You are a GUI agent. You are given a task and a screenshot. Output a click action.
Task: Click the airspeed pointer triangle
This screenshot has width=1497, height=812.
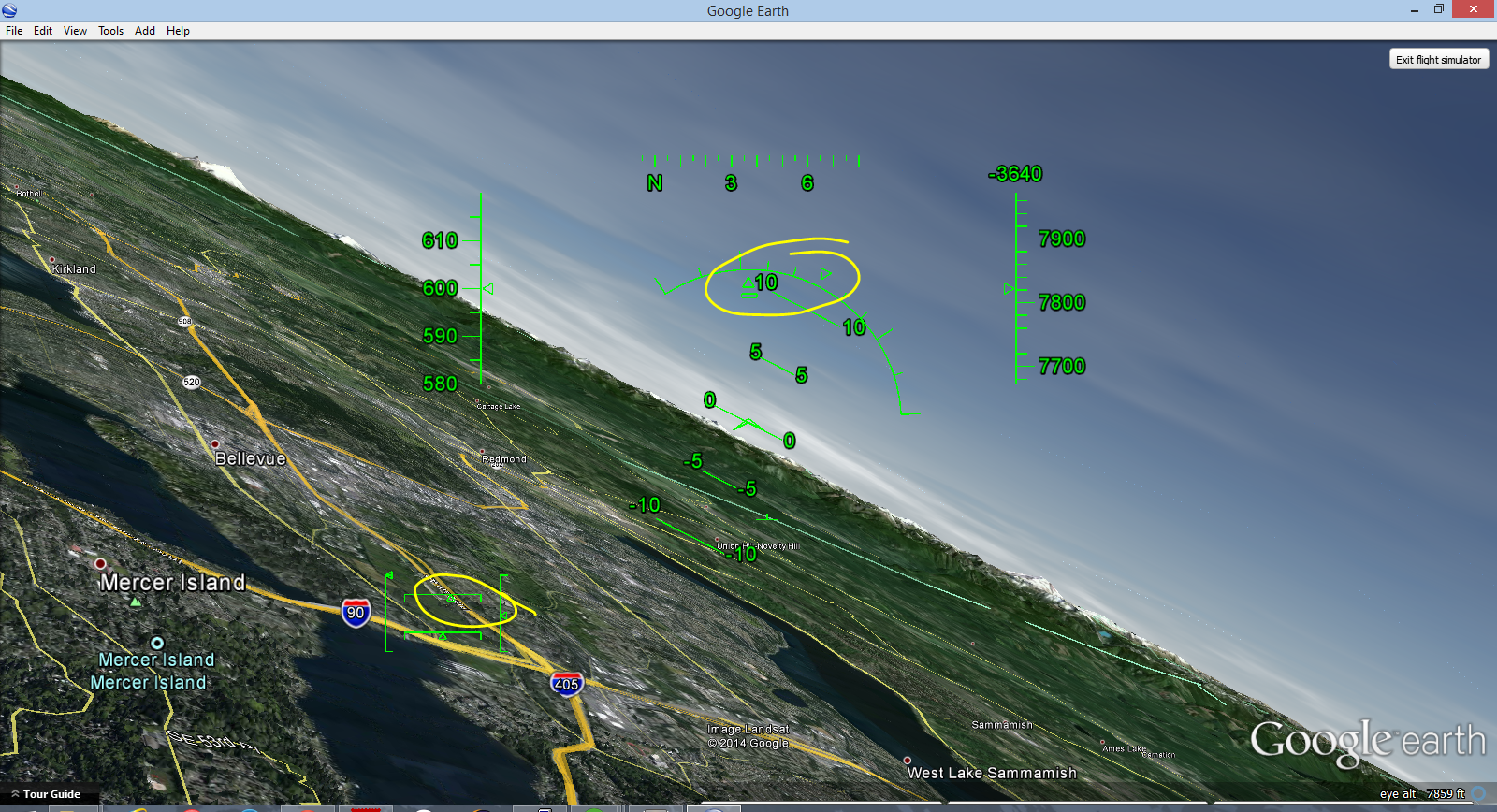(487, 289)
